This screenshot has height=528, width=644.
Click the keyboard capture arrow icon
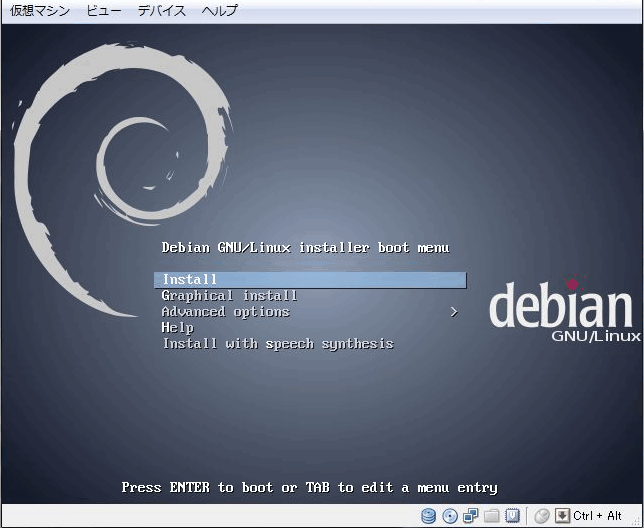(562, 516)
